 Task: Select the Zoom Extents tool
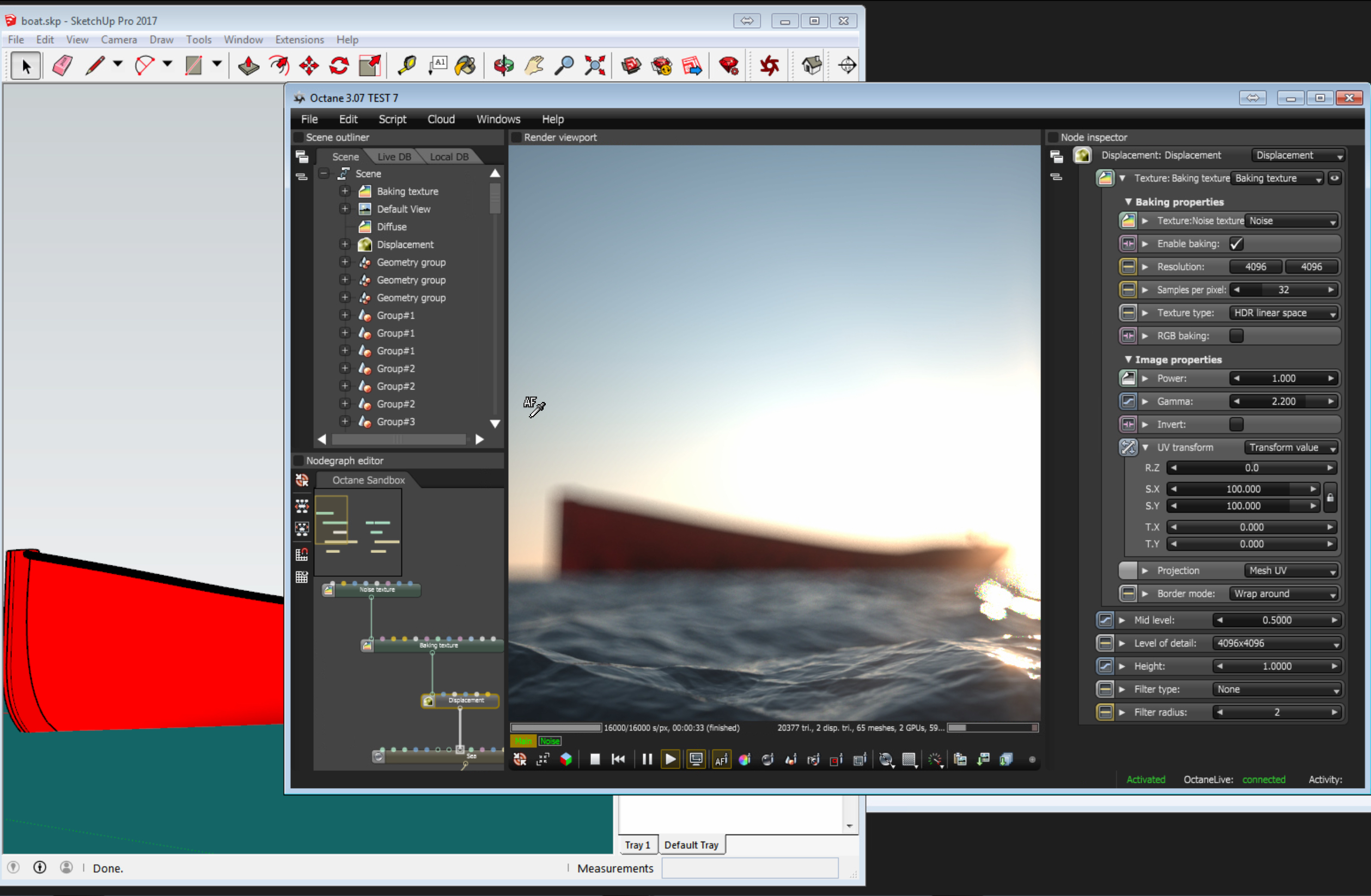594,65
